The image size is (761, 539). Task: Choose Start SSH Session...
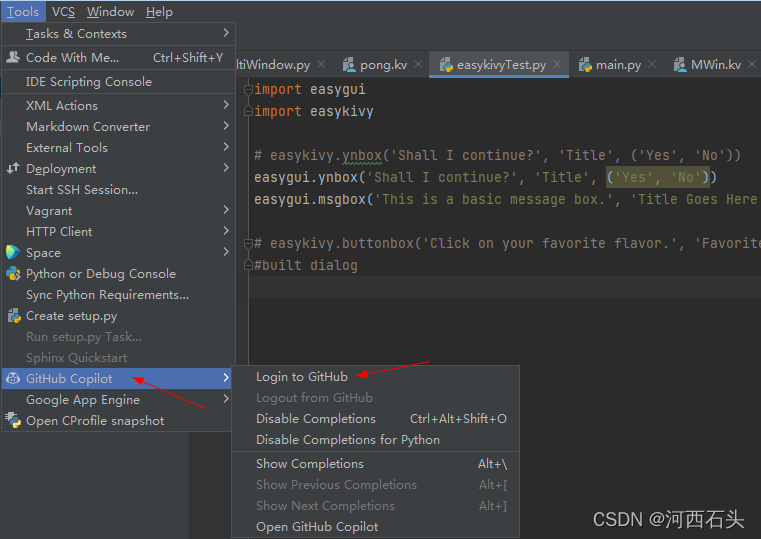[x=118, y=190]
